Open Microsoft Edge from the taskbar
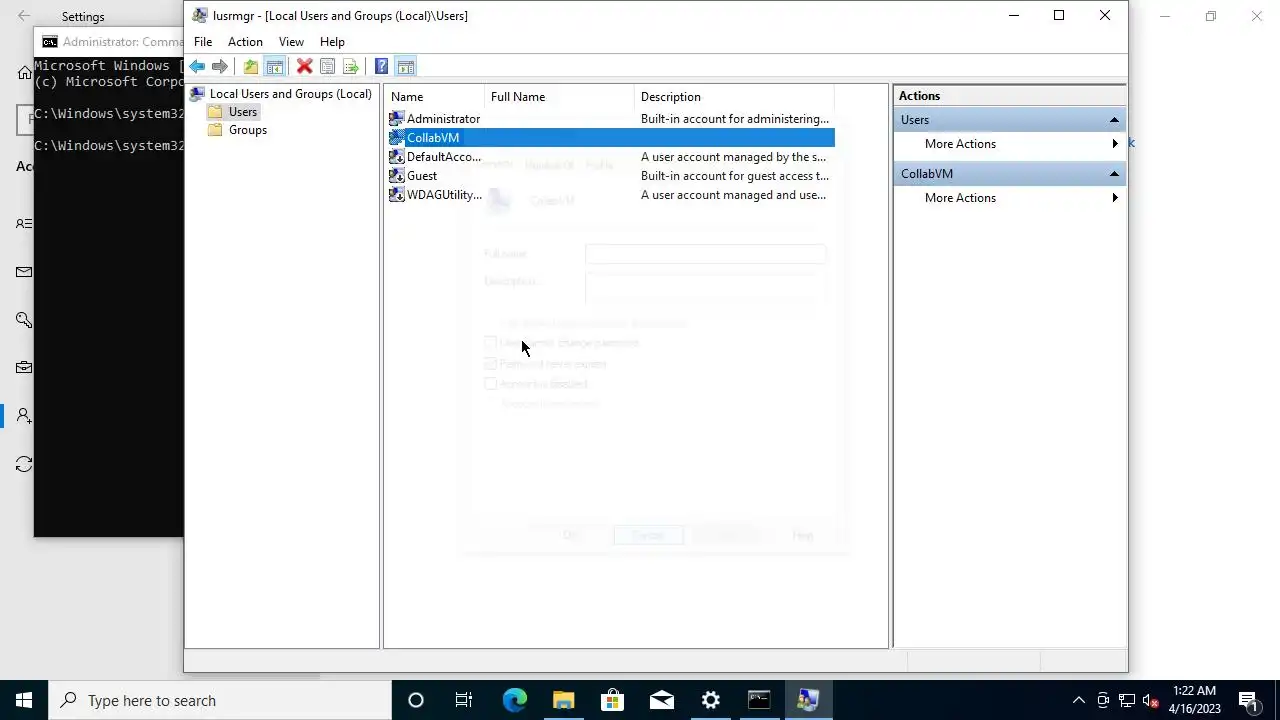This screenshot has height=720, width=1280. coord(514,700)
